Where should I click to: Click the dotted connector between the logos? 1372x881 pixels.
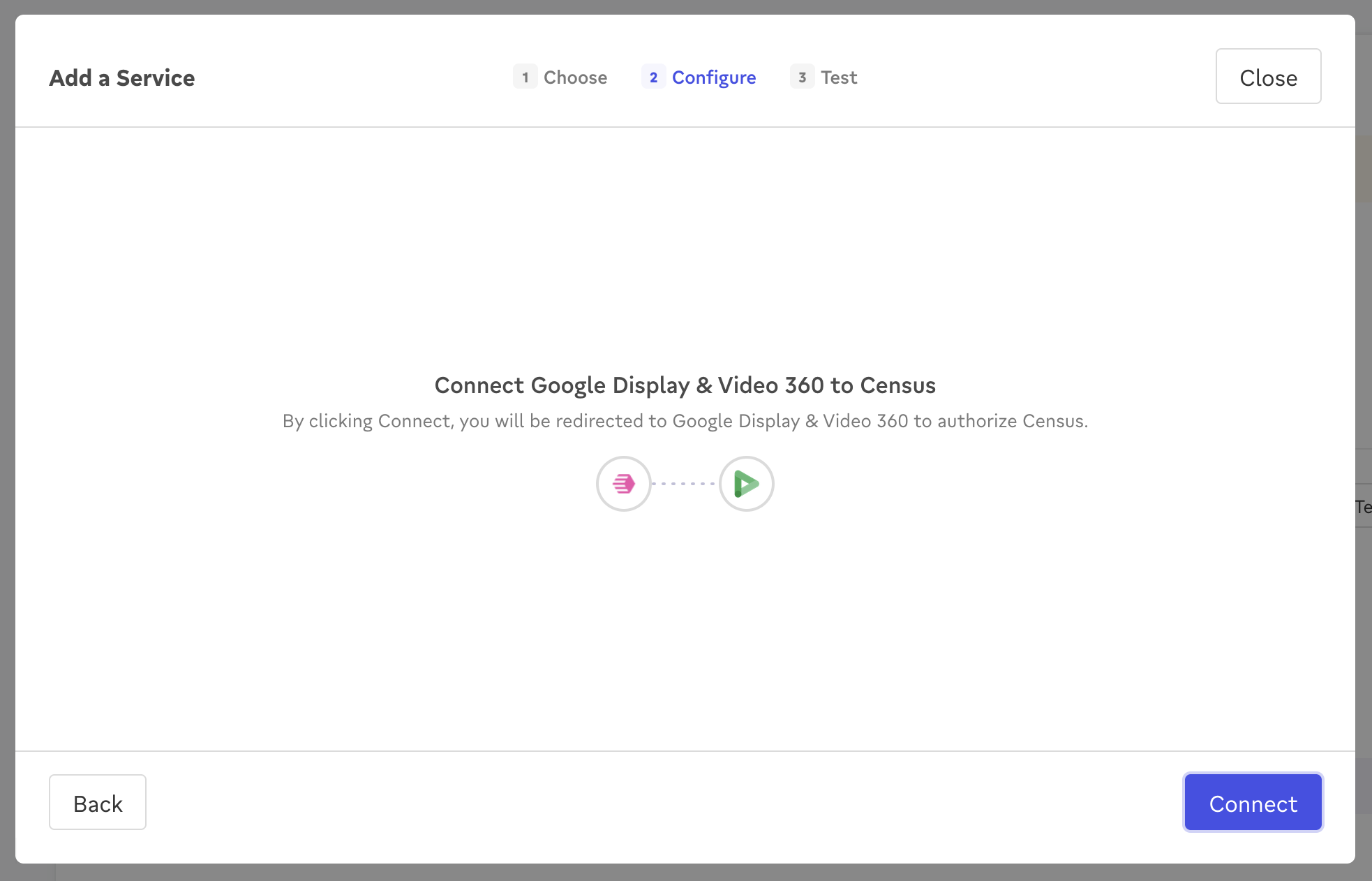coord(684,484)
